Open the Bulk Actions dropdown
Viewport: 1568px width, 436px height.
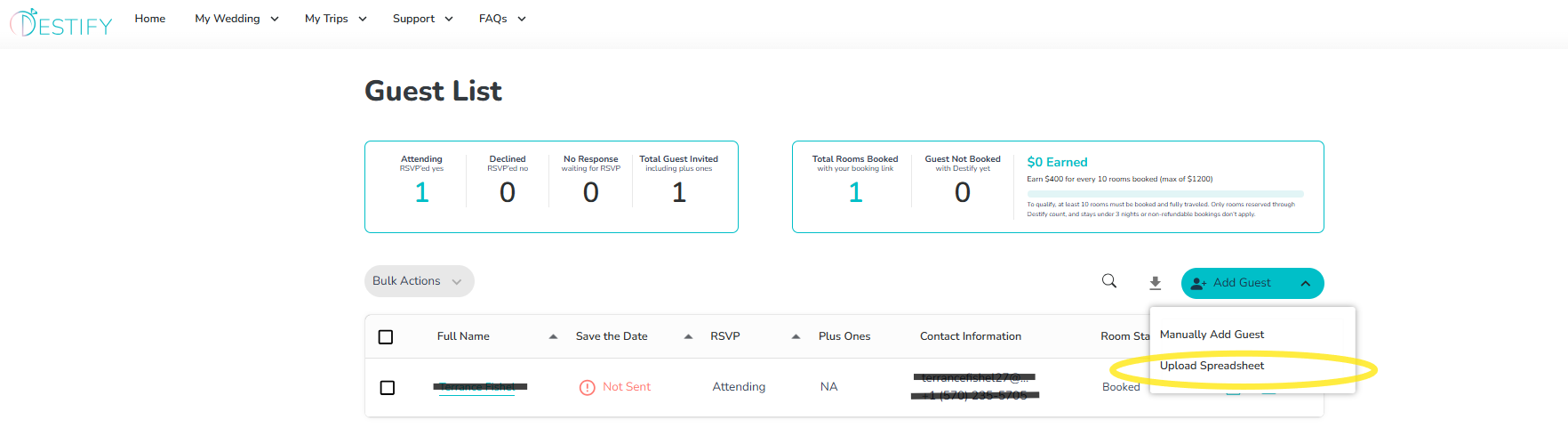[x=419, y=281]
